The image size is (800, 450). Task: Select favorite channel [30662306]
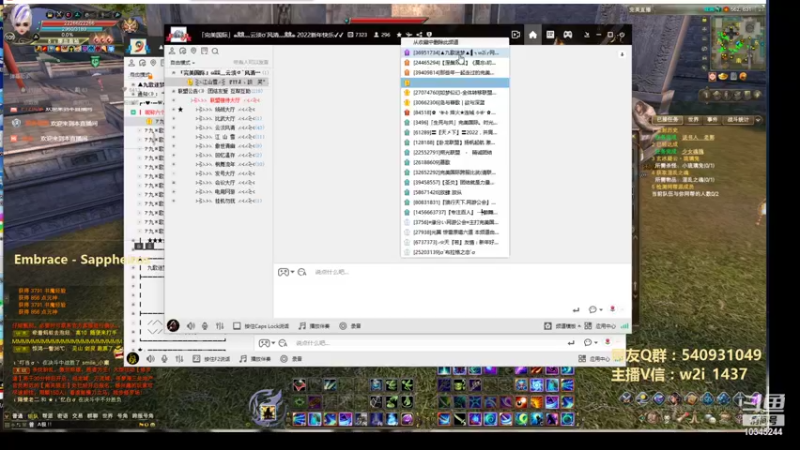(455, 103)
